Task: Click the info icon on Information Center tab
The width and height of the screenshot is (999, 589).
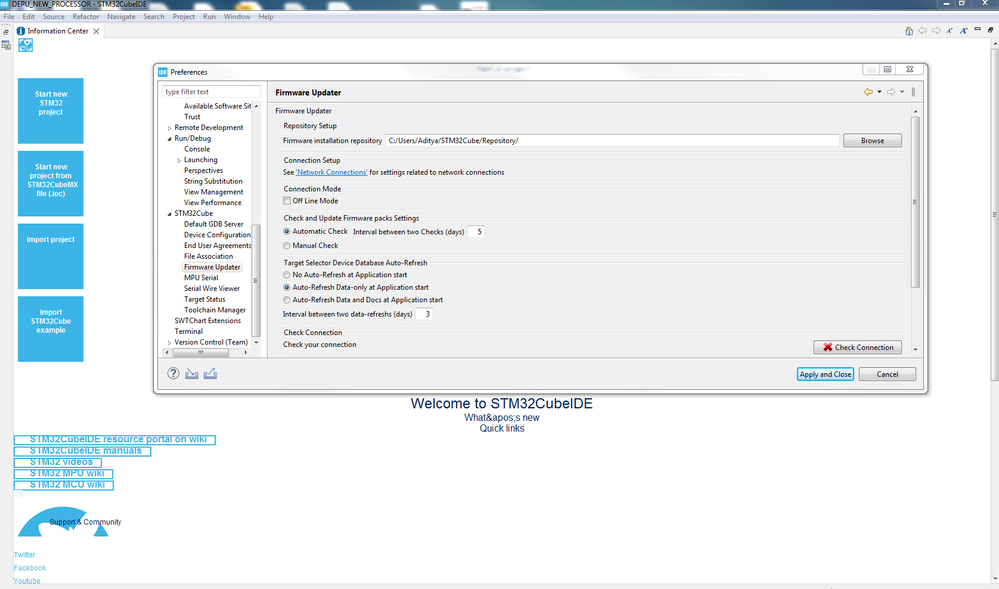Action: pos(21,31)
